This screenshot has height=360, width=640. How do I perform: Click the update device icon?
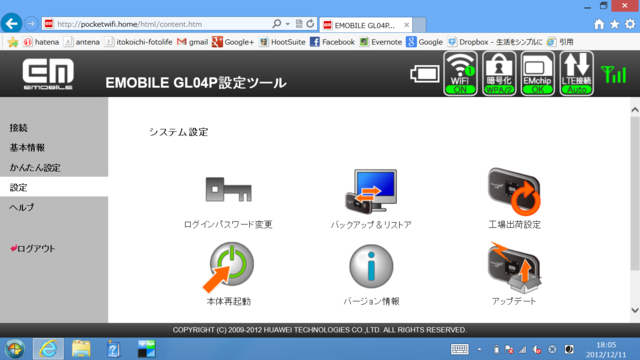coord(514,267)
